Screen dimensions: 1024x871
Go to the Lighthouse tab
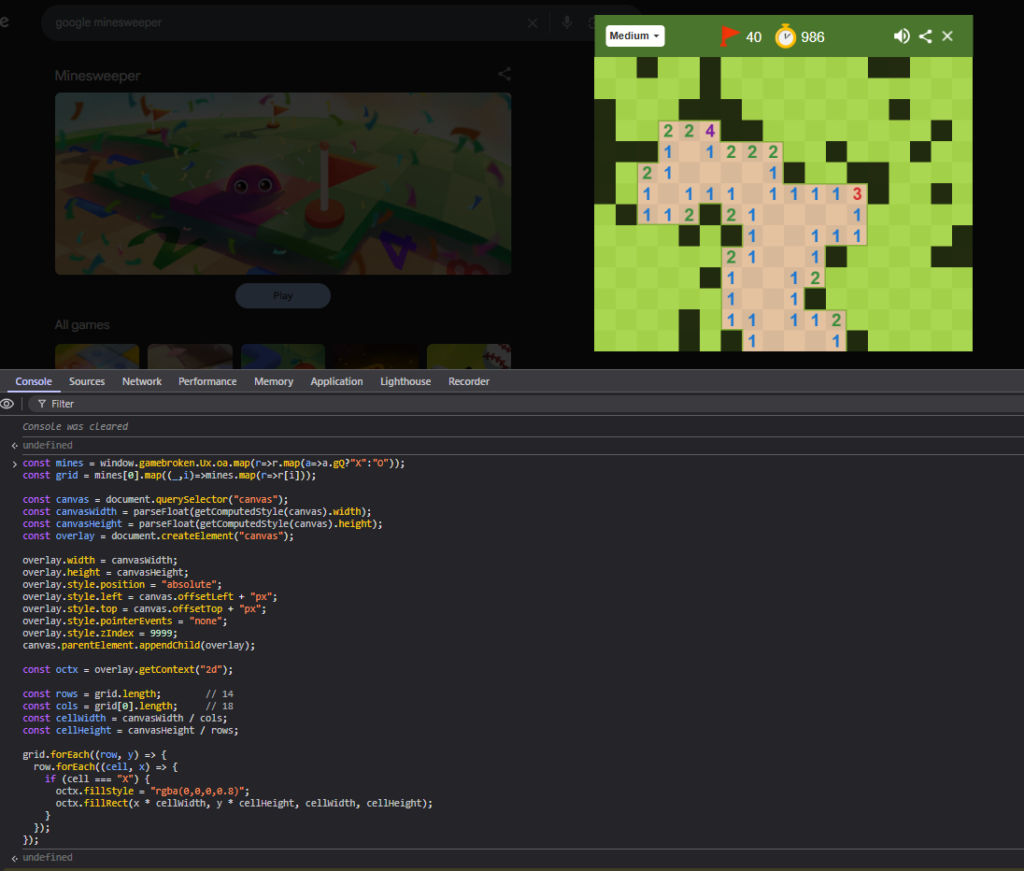coord(405,381)
